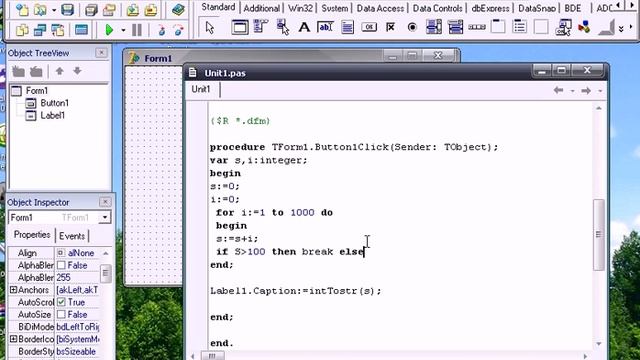Select the ComboBox component icon
This screenshot has width=640, height=360.
[455, 27]
